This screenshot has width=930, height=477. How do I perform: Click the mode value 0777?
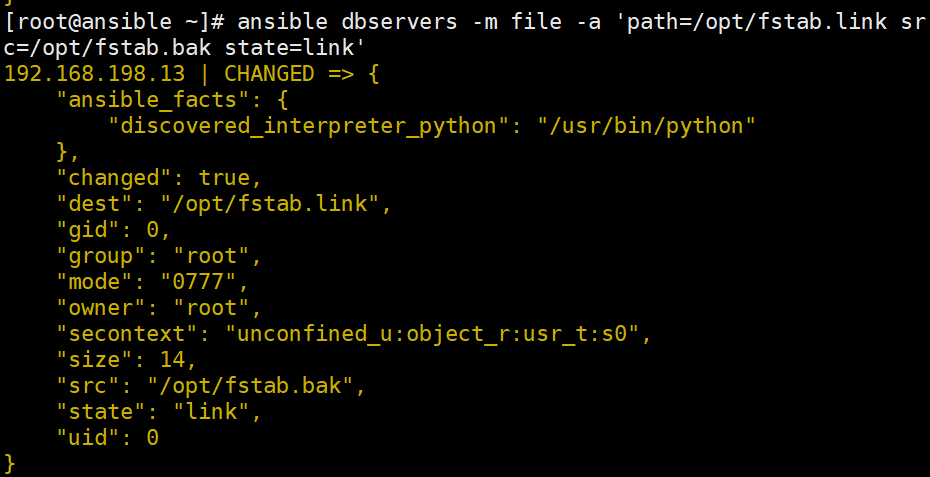[198, 282]
